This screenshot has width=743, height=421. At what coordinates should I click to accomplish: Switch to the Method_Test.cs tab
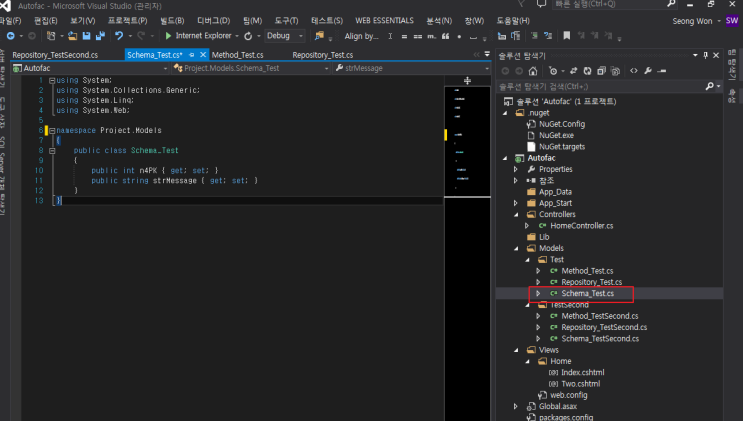pyautogui.click(x=237, y=55)
